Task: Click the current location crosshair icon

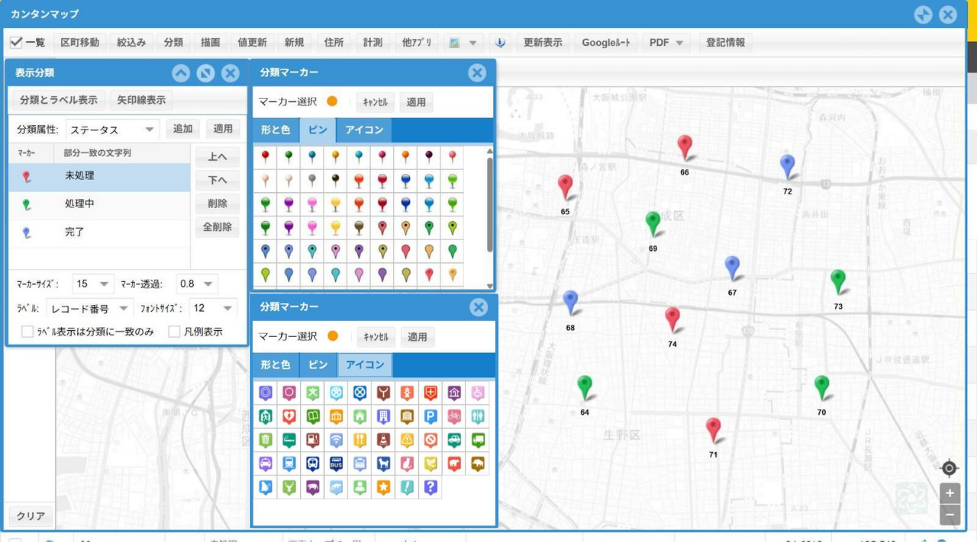Action: click(x=949, y=468)
